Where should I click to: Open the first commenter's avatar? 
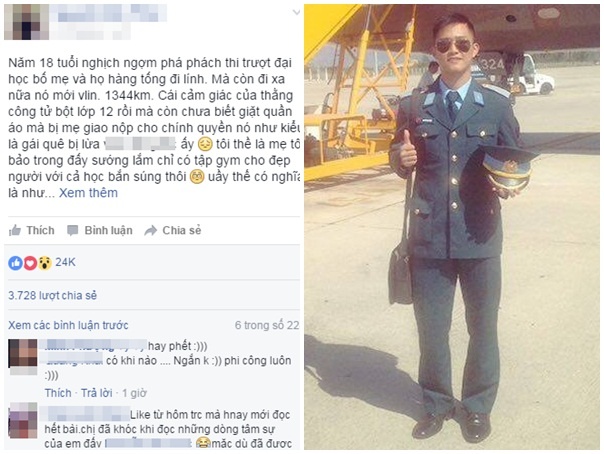[23, 353]
